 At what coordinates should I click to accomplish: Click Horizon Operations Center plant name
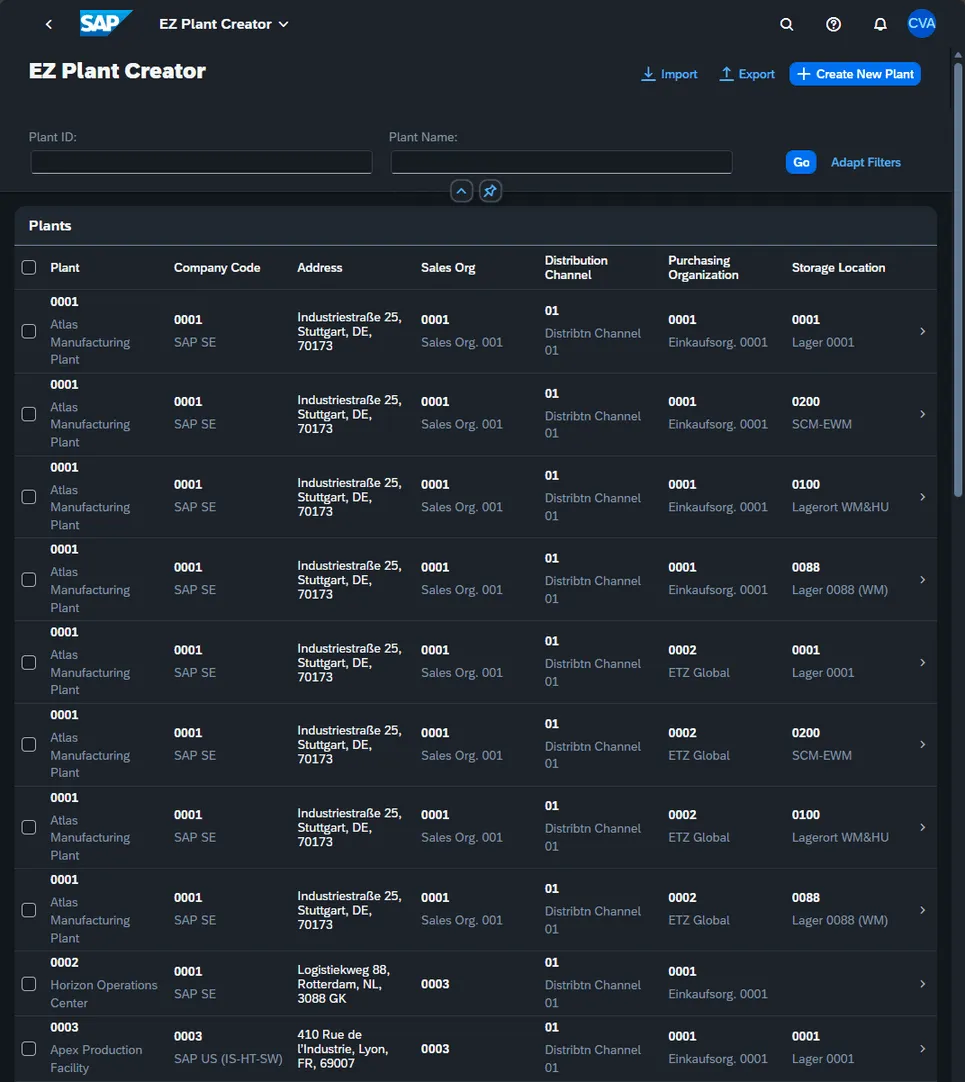tap(104, 994)
